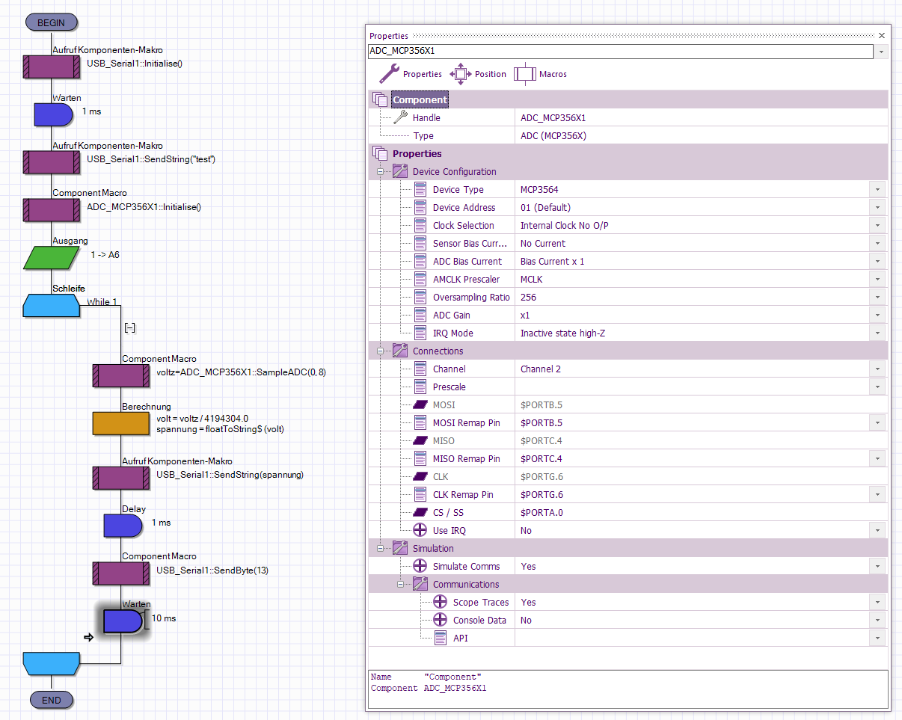The height and width of the screenshot is (720, 902).
Task: Open the Device Type dropdown arrow
Action: 877,190
